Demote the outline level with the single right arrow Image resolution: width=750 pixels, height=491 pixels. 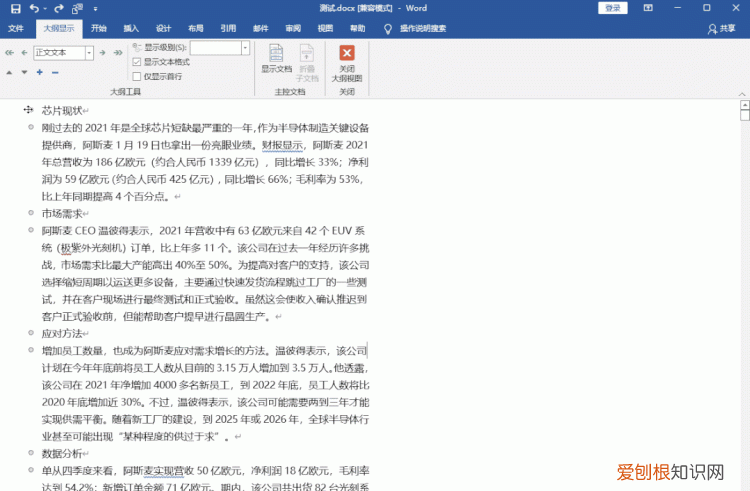pos(102,53)
